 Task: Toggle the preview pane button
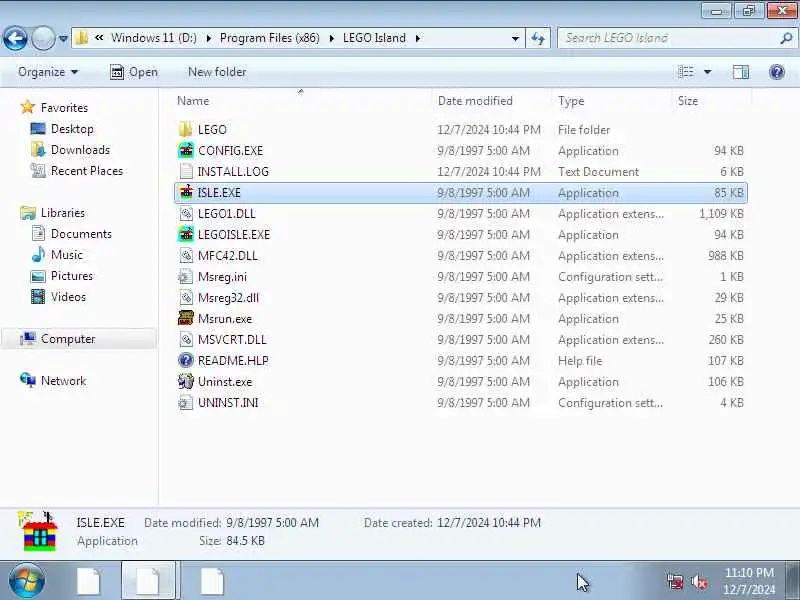[x=741, y=72]
